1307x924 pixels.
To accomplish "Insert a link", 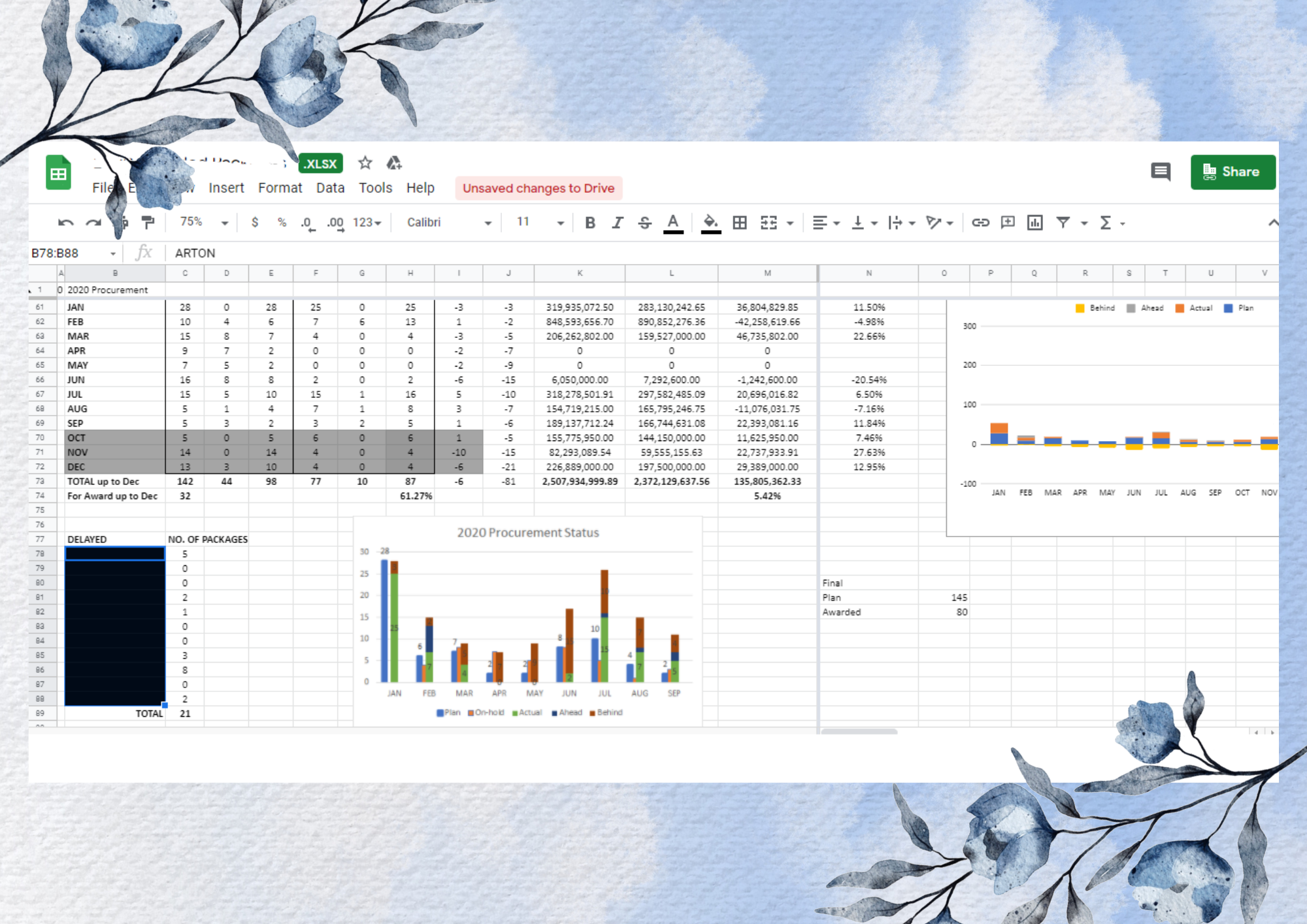I will tap(980, 222).
